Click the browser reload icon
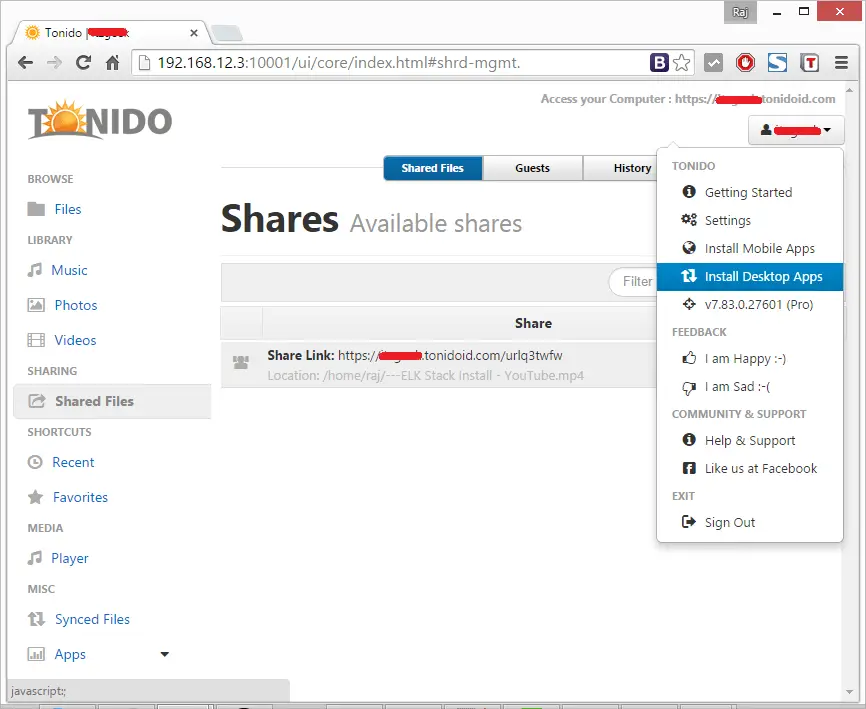 click(83, 62)
